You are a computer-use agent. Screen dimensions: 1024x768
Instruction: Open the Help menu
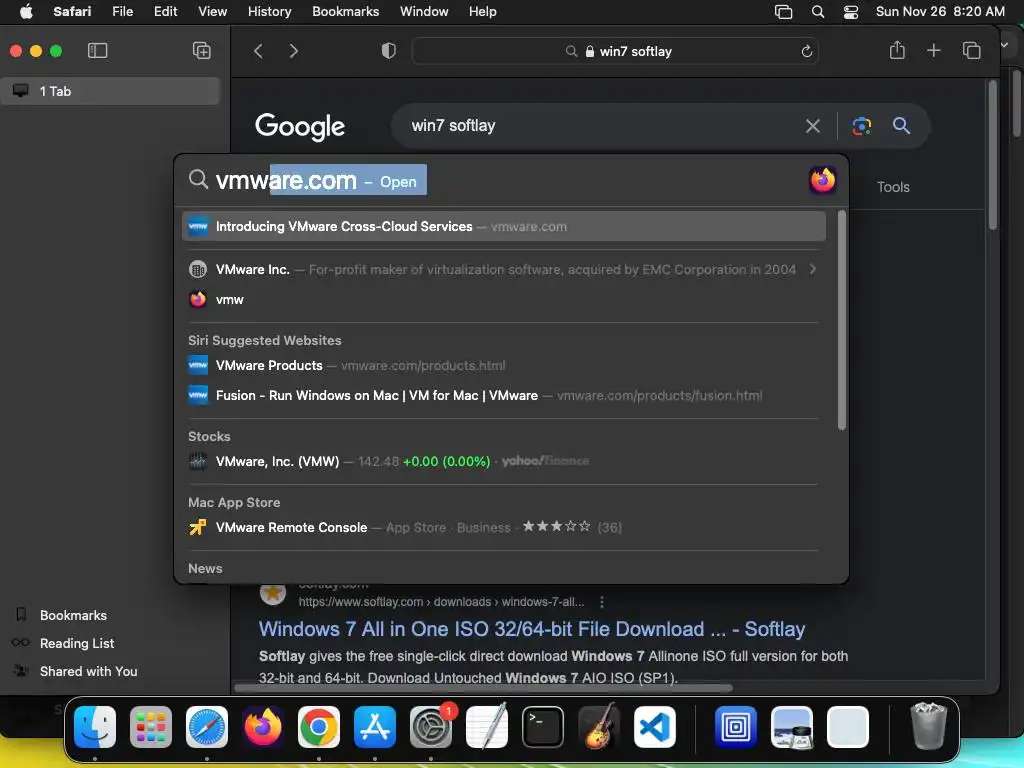(483, 12)
